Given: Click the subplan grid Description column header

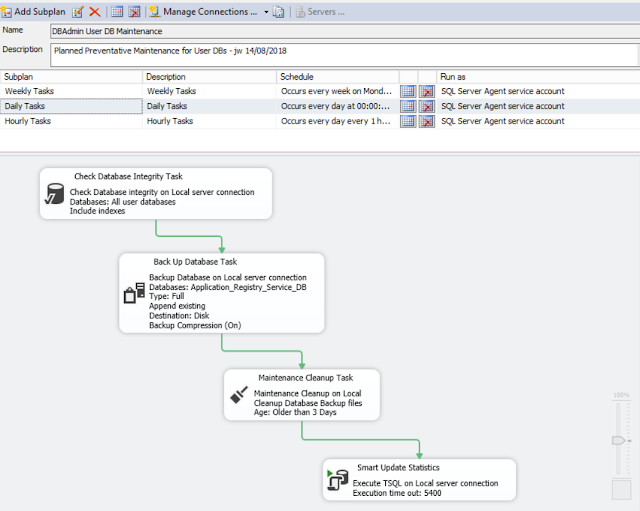Looking at the screenshot, I should [209, 77].
